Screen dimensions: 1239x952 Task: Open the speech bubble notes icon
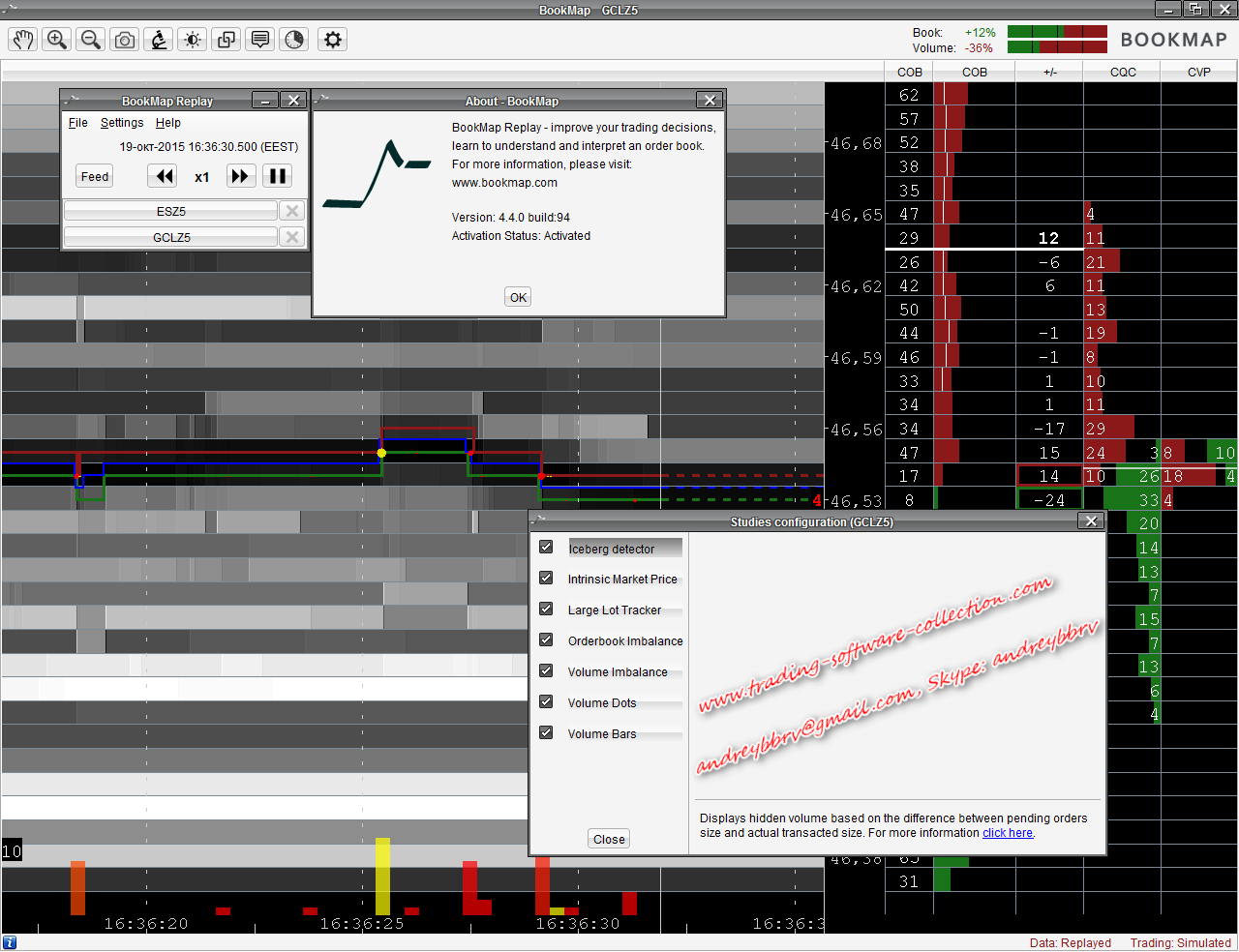[x=260, y=40]
